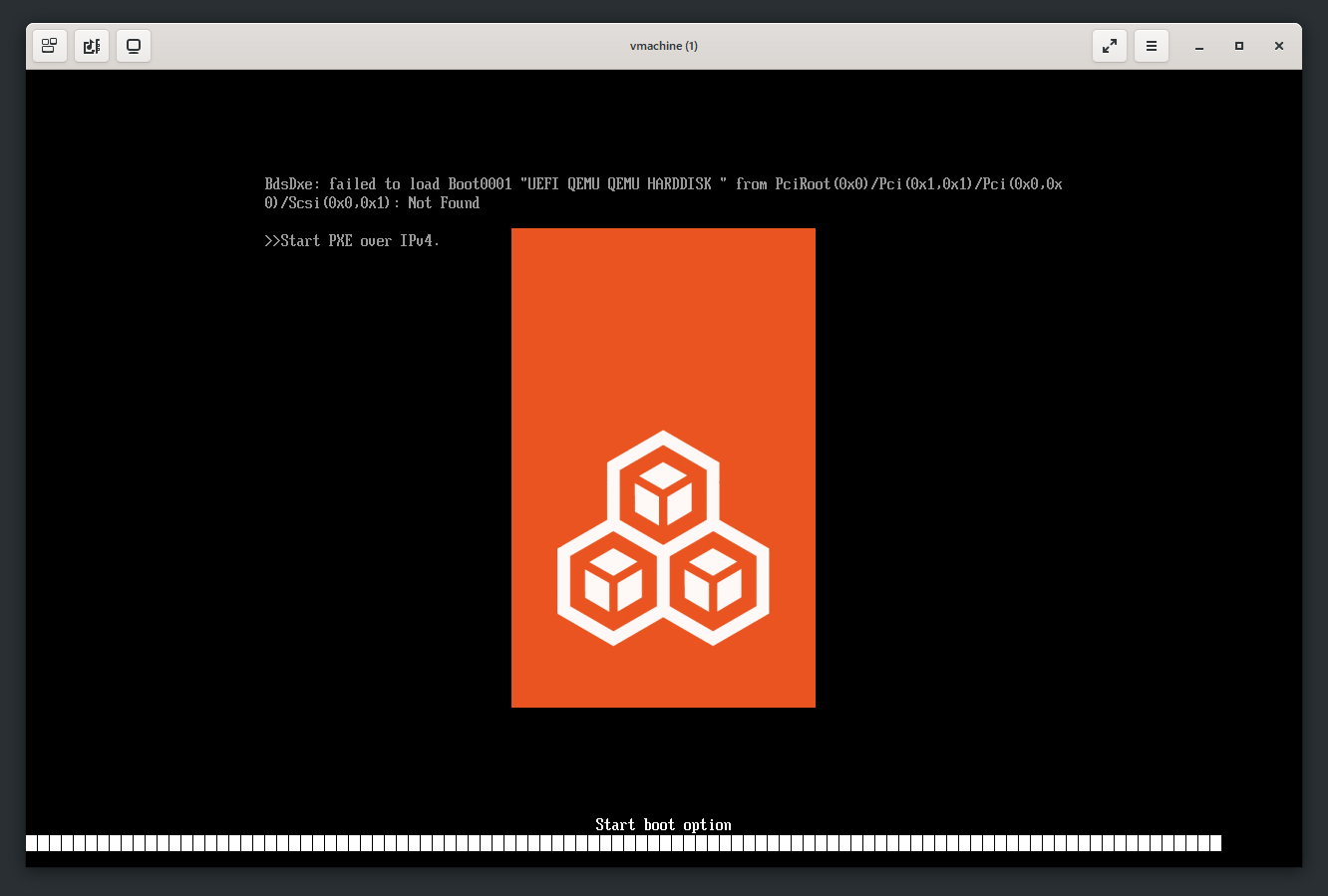The height and width of the screenshot is (896, 1328).
Task: Click the monitor display icon button
Action: click(134, 46)
